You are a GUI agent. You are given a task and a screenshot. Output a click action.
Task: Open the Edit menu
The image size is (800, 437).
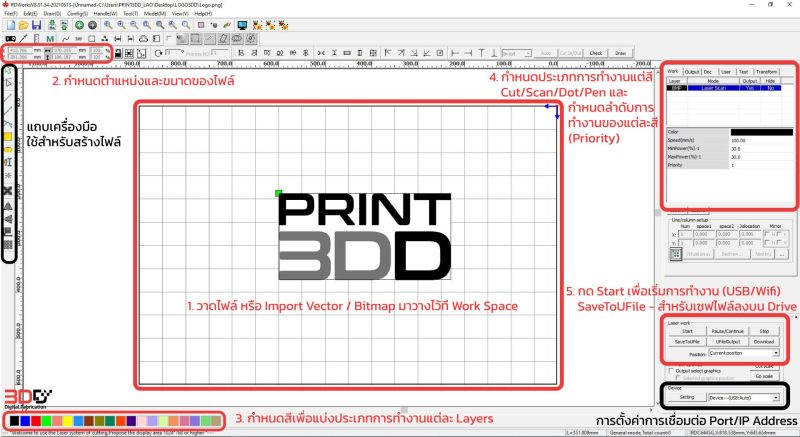(31, 14)
